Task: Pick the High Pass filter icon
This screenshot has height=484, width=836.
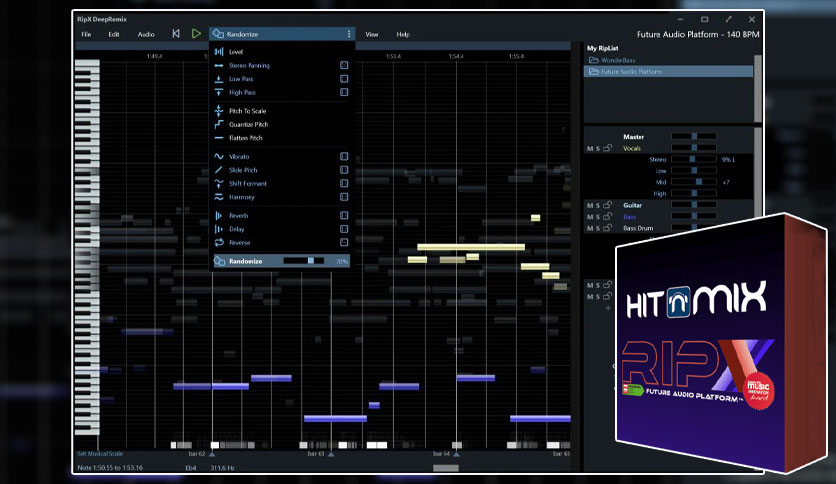Action: tap(219, 92)
